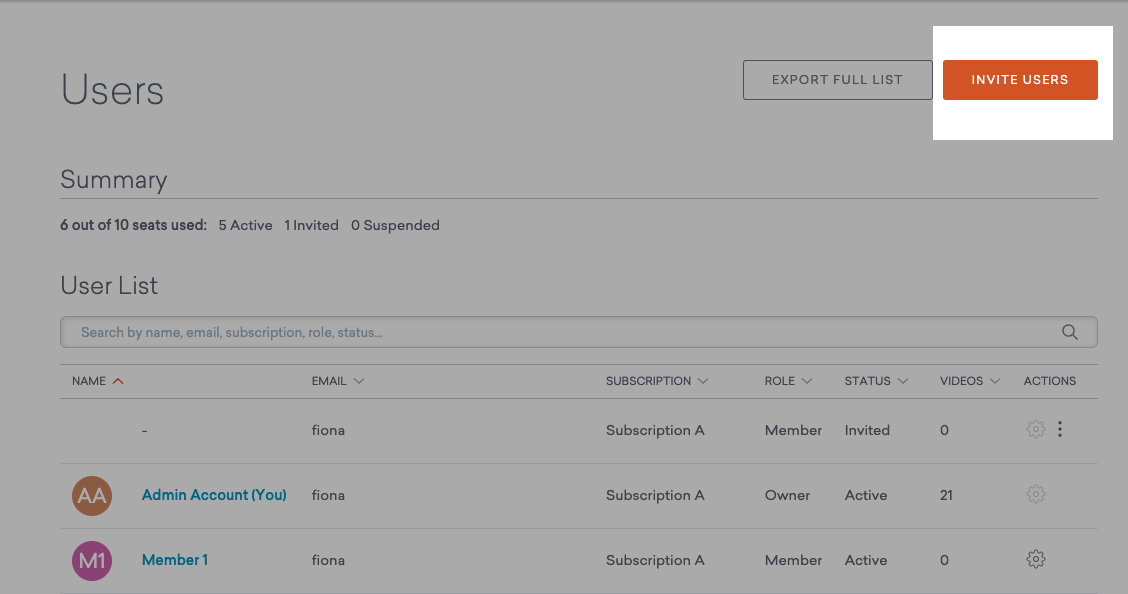Sort by Videos column
This screenshot has height=594, width=1128.
(x=995, y=381)
